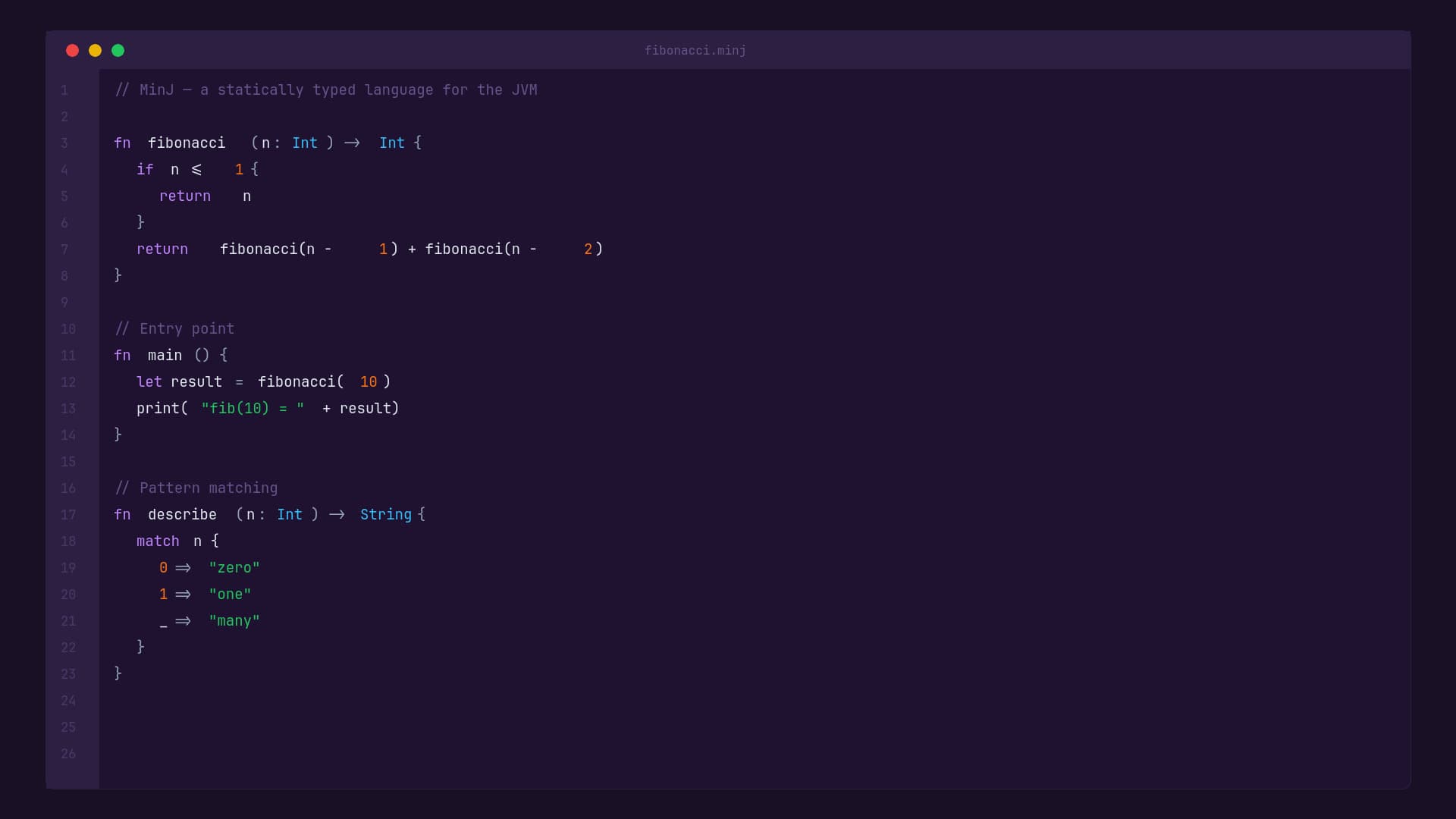This screenshot has height=819, width=1456.
Task: Click the yellow minimize traffic light
Action: coord(95,50)
